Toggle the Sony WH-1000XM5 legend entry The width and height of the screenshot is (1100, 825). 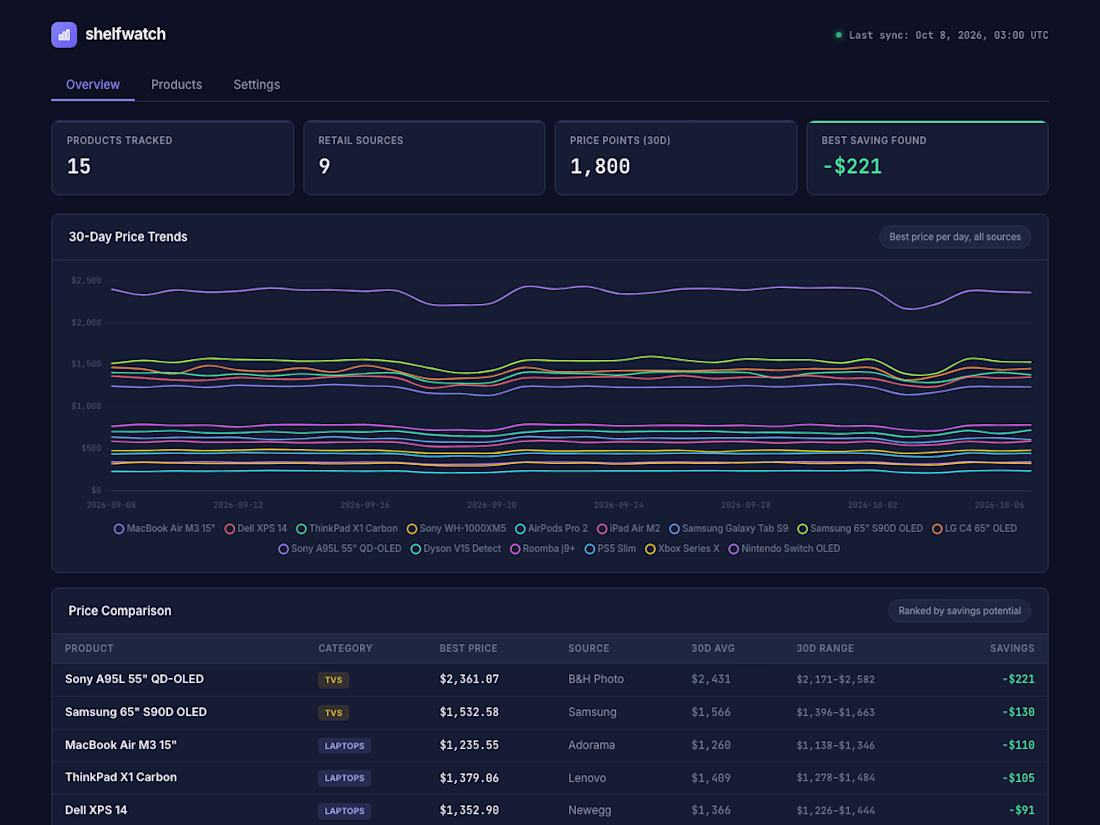tap(456, 528)
